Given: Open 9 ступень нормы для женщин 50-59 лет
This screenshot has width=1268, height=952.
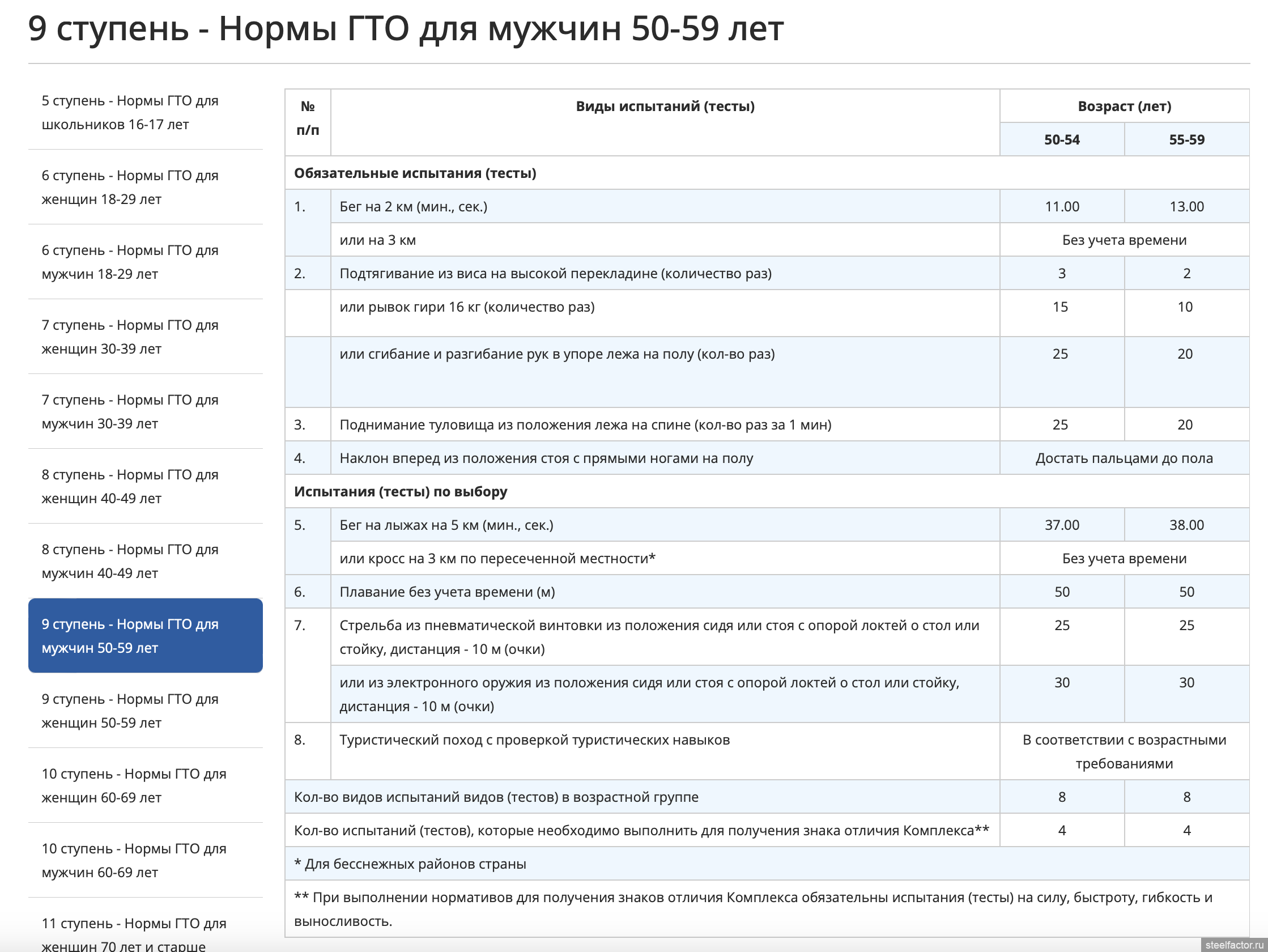Looking at the screenshot, I should (x=146, y=711).
